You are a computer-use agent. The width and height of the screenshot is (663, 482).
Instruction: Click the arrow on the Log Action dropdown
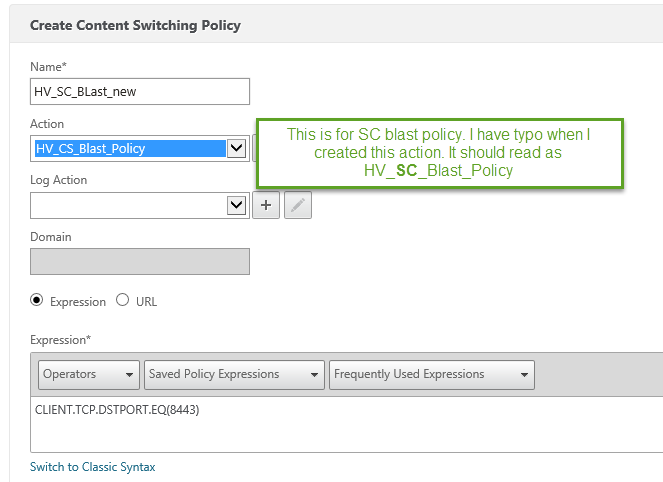237,205
